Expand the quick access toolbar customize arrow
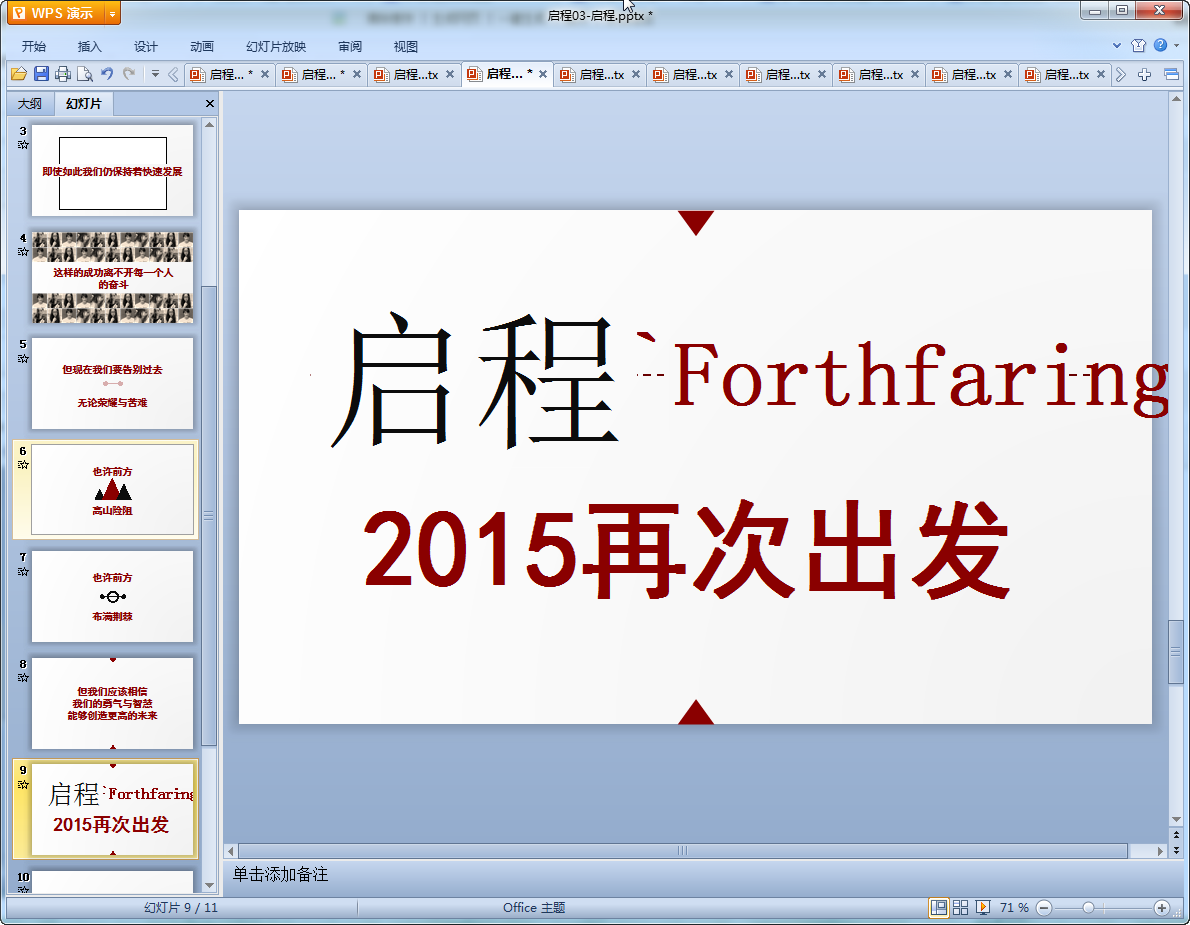The height and width of the screenshot is (925, 1190). tap(155, 74)
